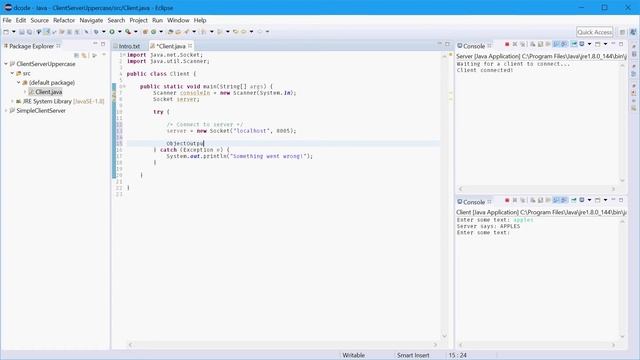Click the Save All toolbar icon
Image resolution: width=640 pixels, height=360 pixels.
coord(29,31)
